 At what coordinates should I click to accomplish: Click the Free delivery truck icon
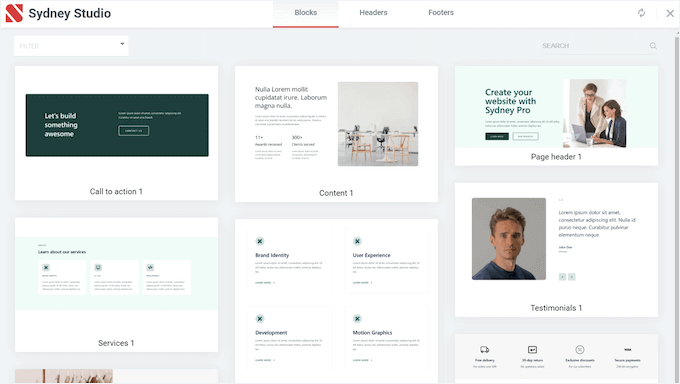485,350
